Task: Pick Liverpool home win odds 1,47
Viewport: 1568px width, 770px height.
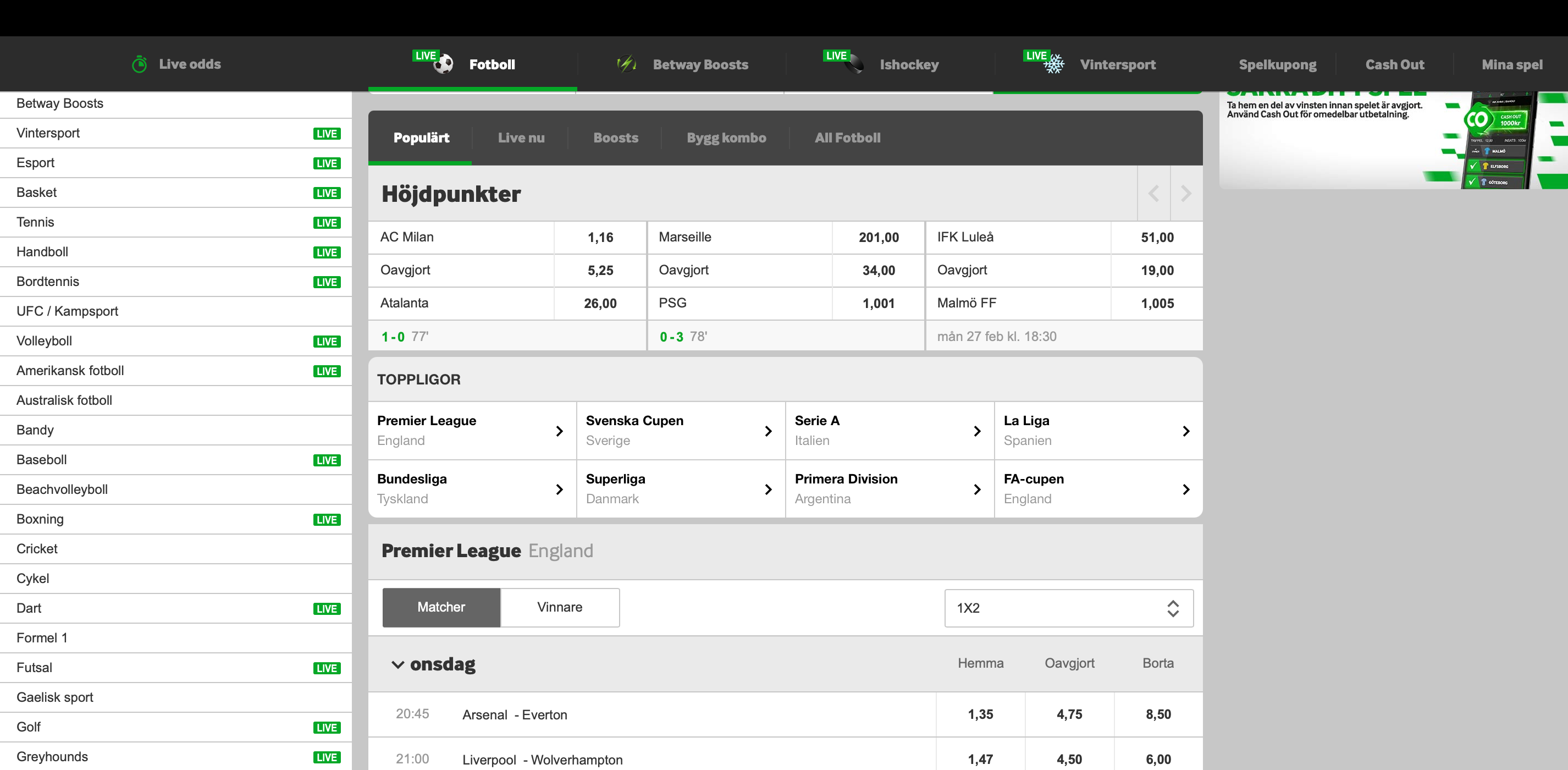Action: (981, 759)
